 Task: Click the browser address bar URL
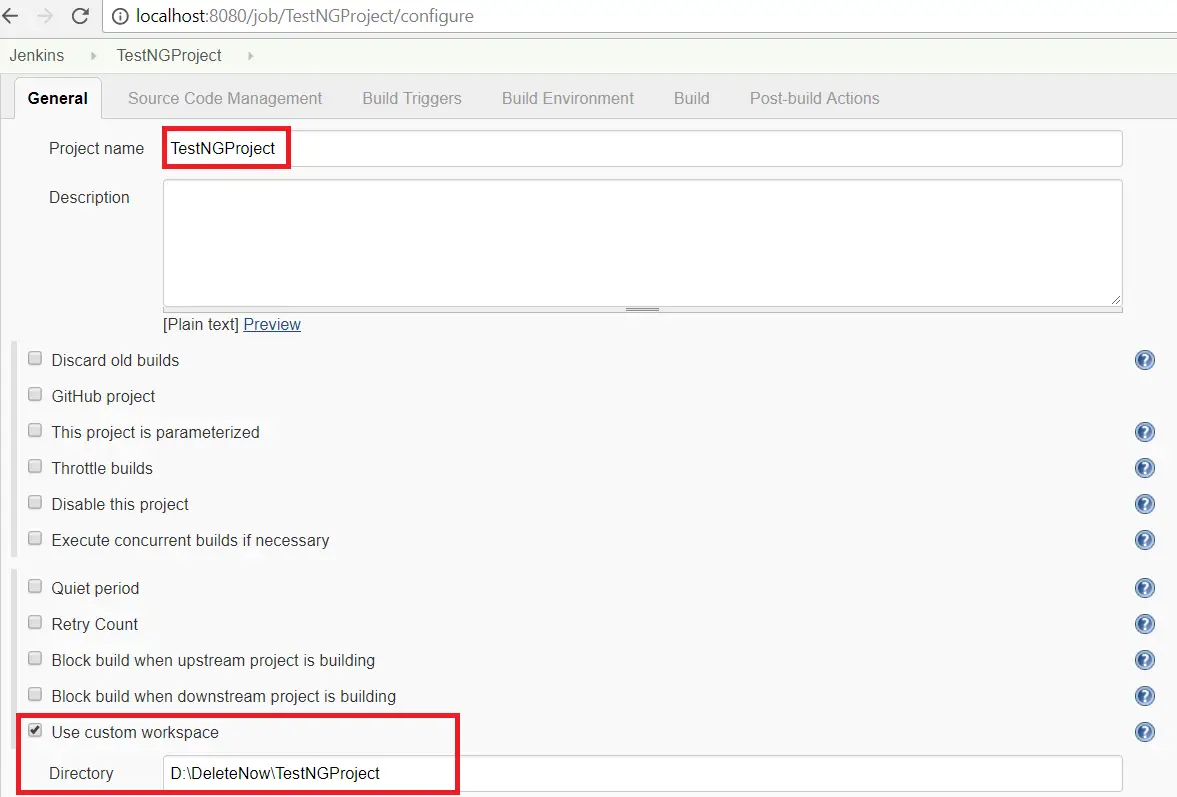pos(305,16)
